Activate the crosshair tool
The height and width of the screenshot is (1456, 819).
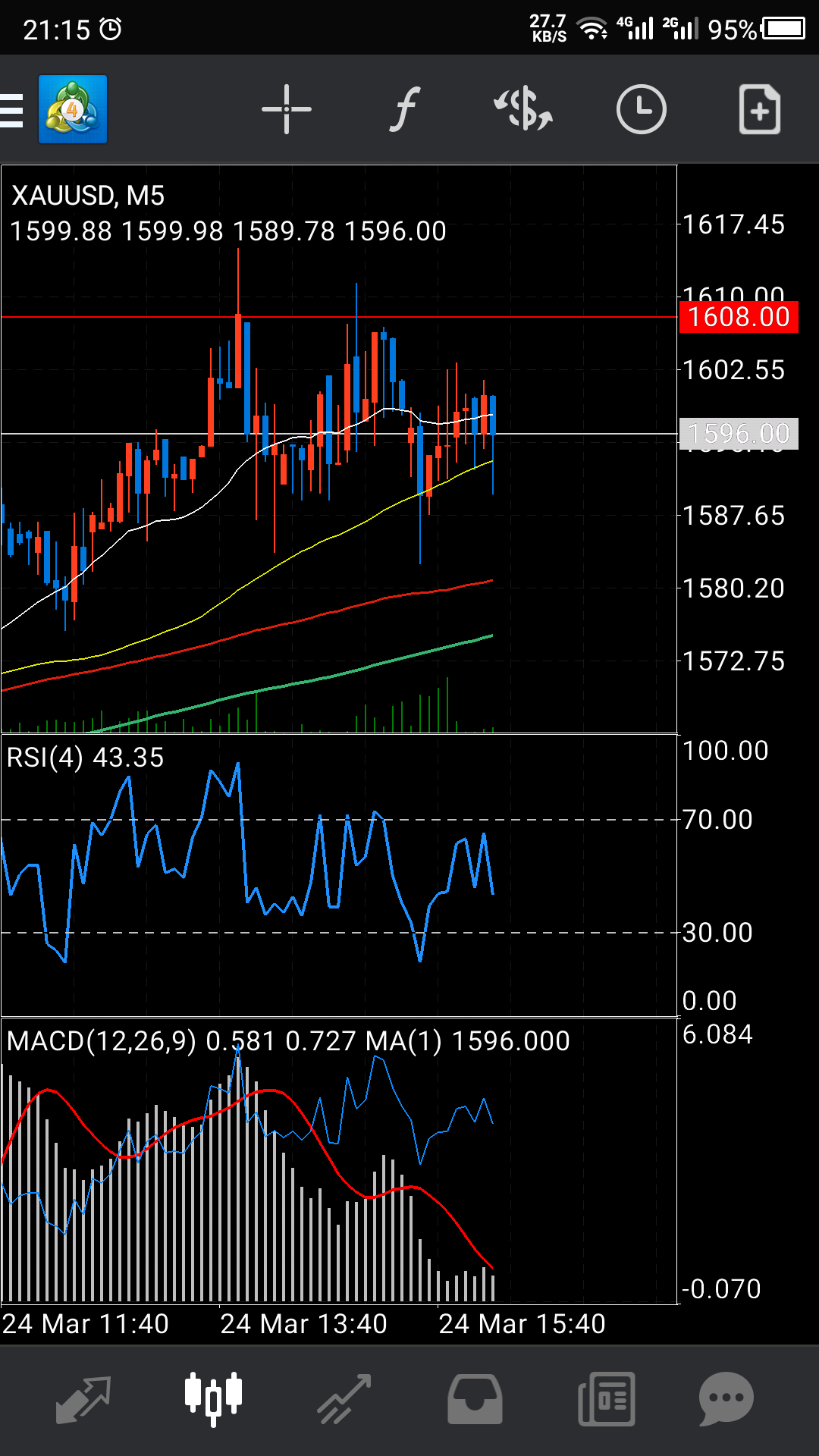pos(287,110)
